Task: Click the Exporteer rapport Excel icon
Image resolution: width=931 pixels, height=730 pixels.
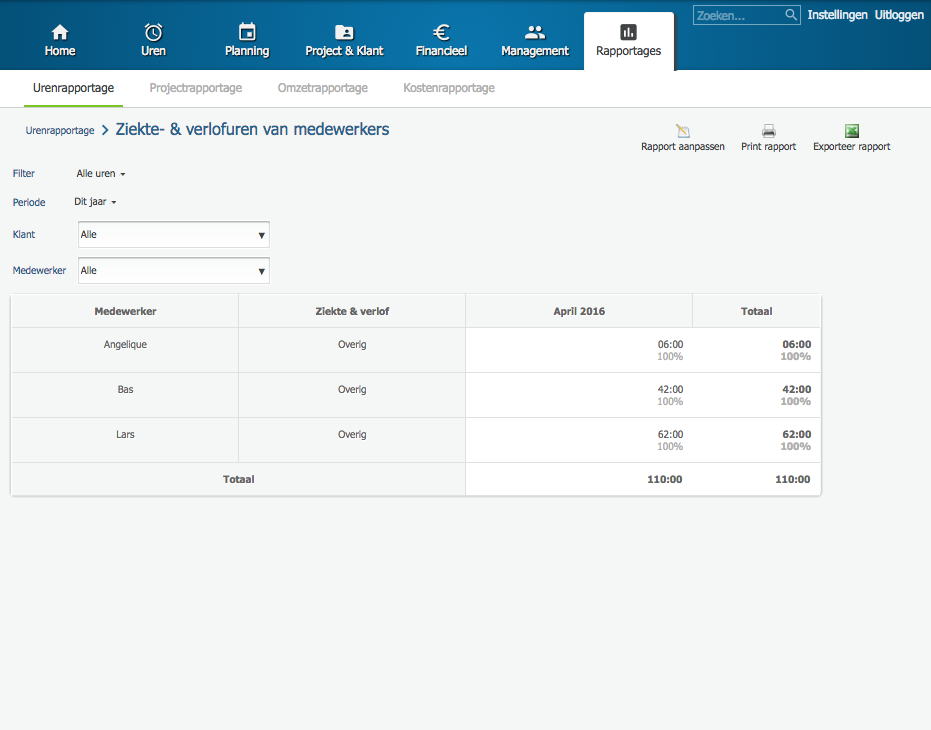Action: coord(851,131)
